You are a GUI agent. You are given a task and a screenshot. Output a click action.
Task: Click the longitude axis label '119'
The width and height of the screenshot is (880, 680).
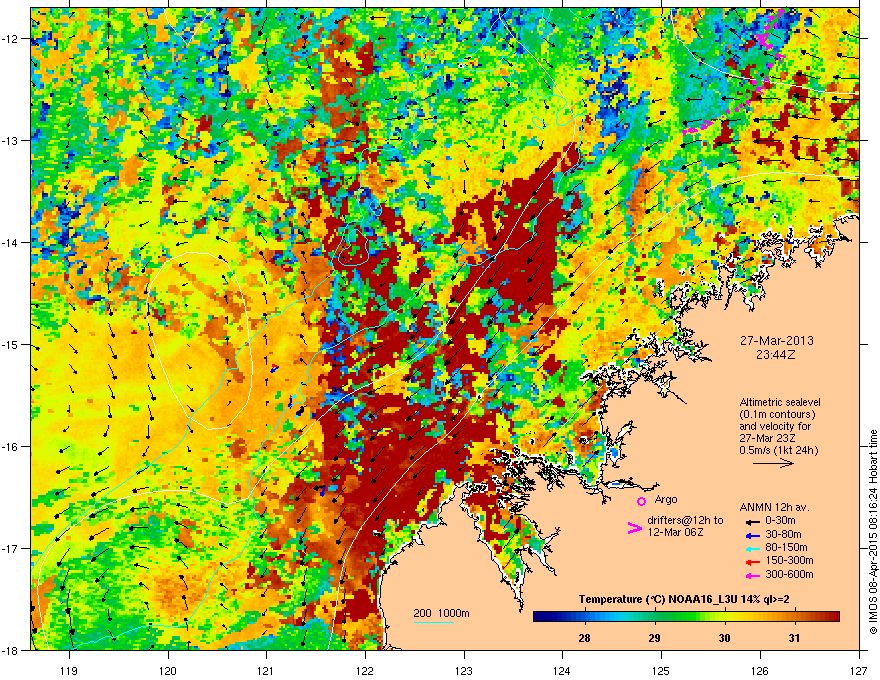[x=69, y=670]
